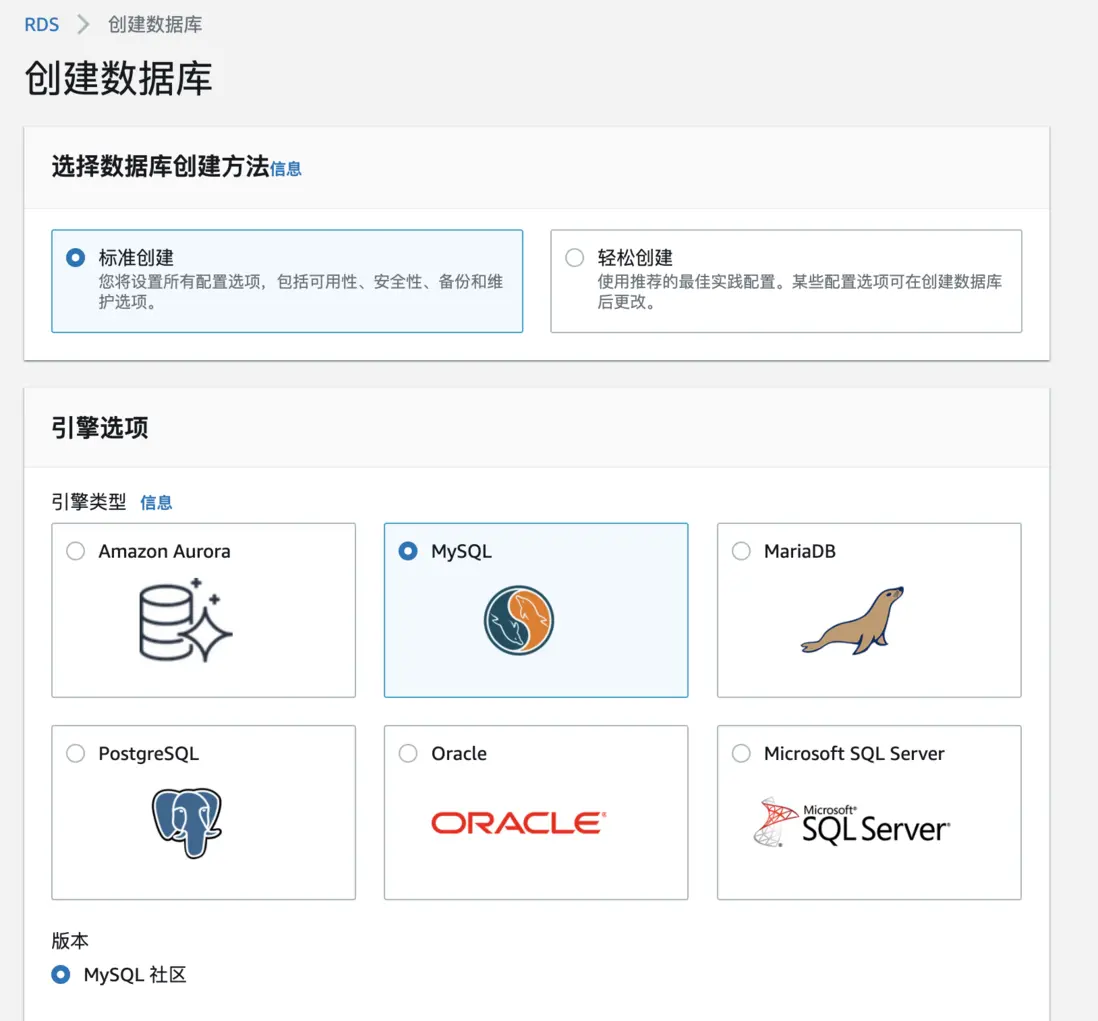The height and width of the screenshot is (1021, 1098).
Task: Click the PostgreSQL label text
Action: tap(148, 753)
